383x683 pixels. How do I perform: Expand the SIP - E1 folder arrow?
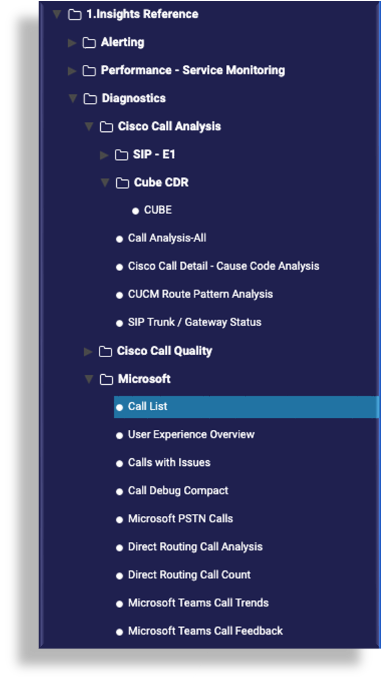pyautogui.click(x=104, y=155)
